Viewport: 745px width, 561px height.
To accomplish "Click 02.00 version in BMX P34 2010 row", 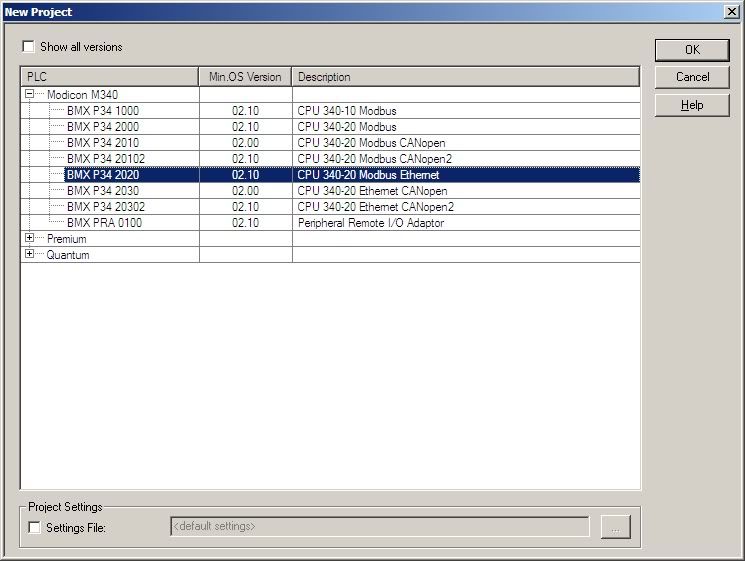I will tap(245, 143).
